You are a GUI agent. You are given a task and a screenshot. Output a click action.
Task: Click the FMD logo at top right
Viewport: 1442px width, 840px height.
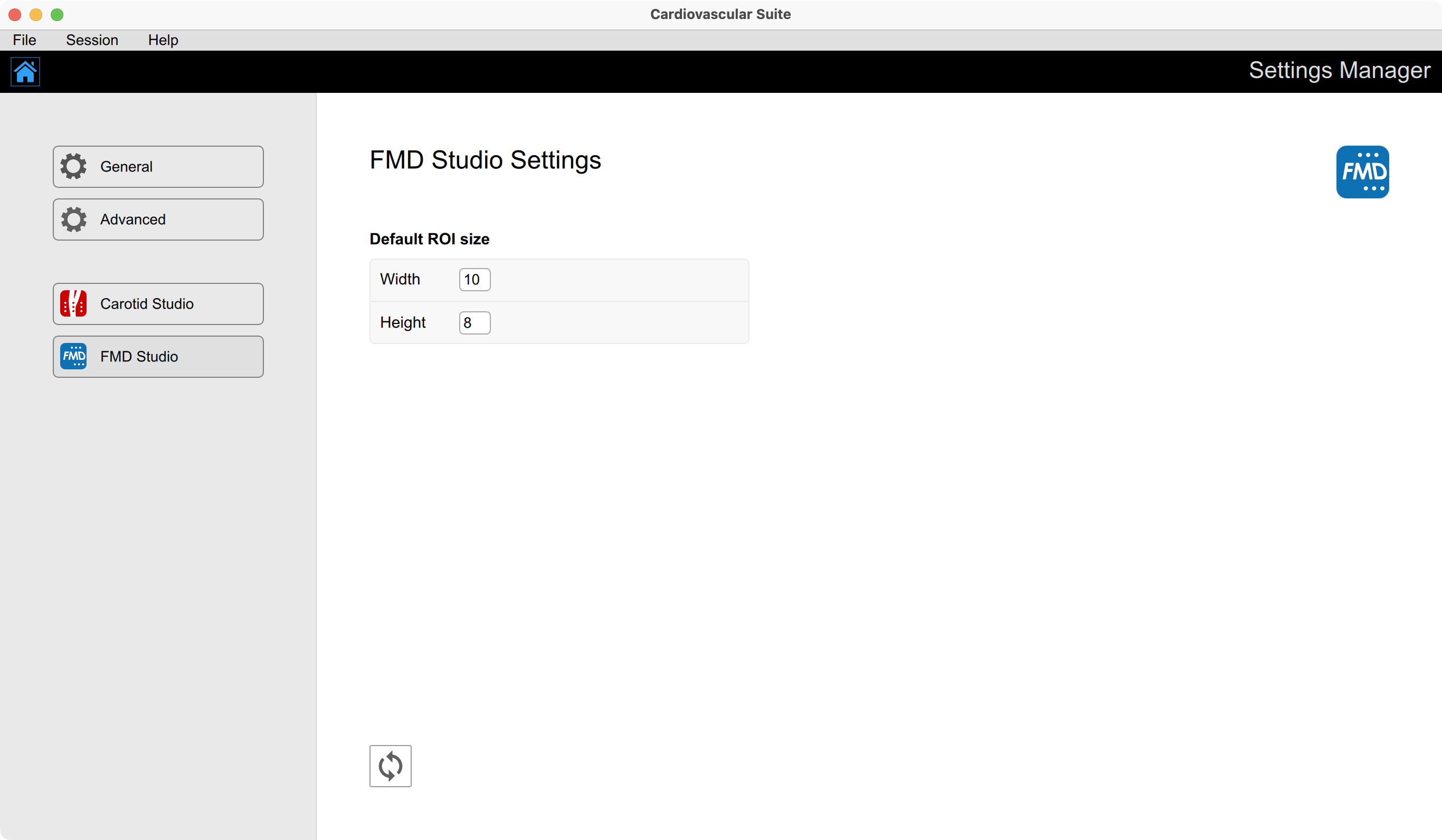point(1362,171)
